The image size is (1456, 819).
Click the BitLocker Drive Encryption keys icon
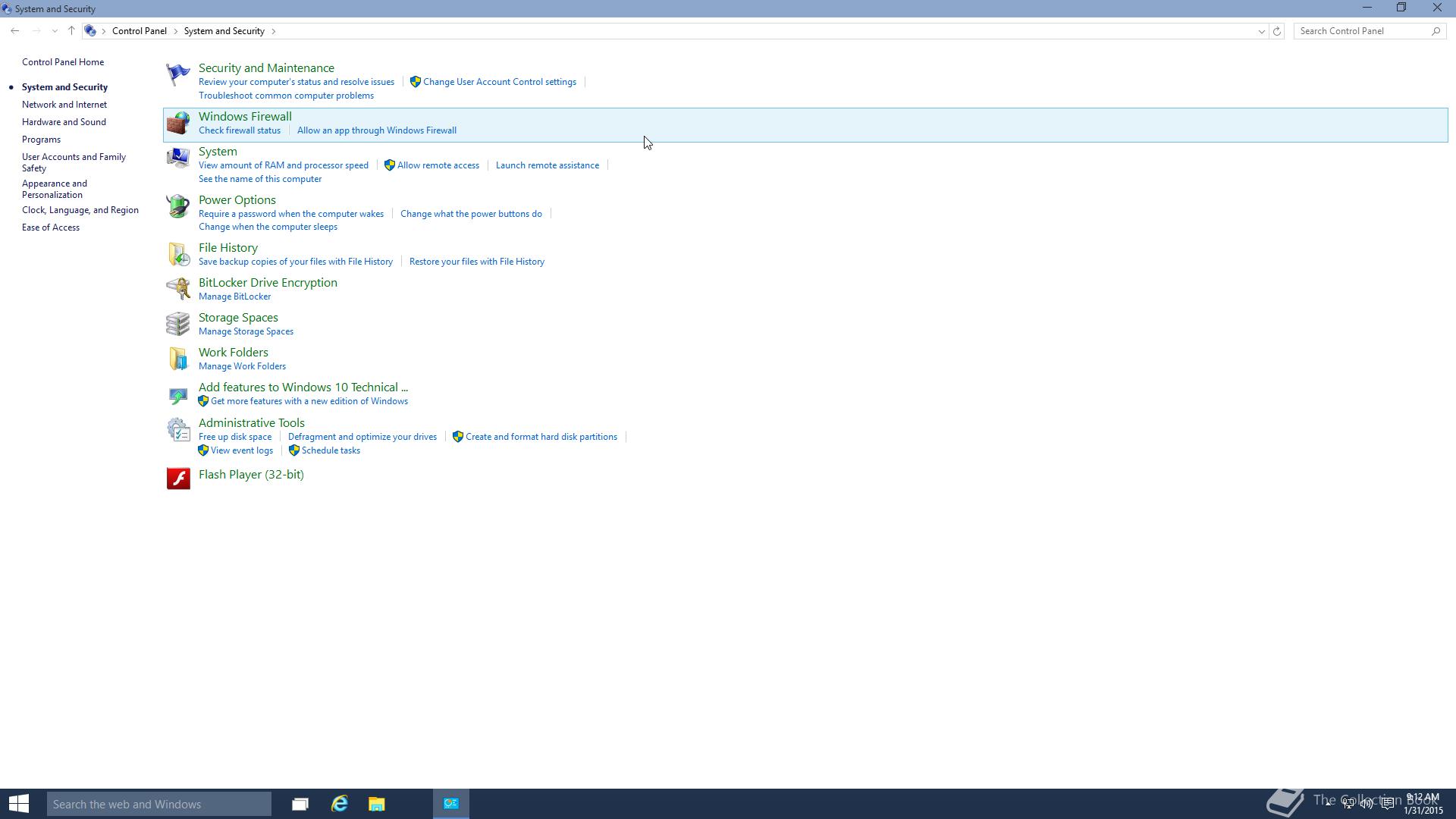point(178,289)
